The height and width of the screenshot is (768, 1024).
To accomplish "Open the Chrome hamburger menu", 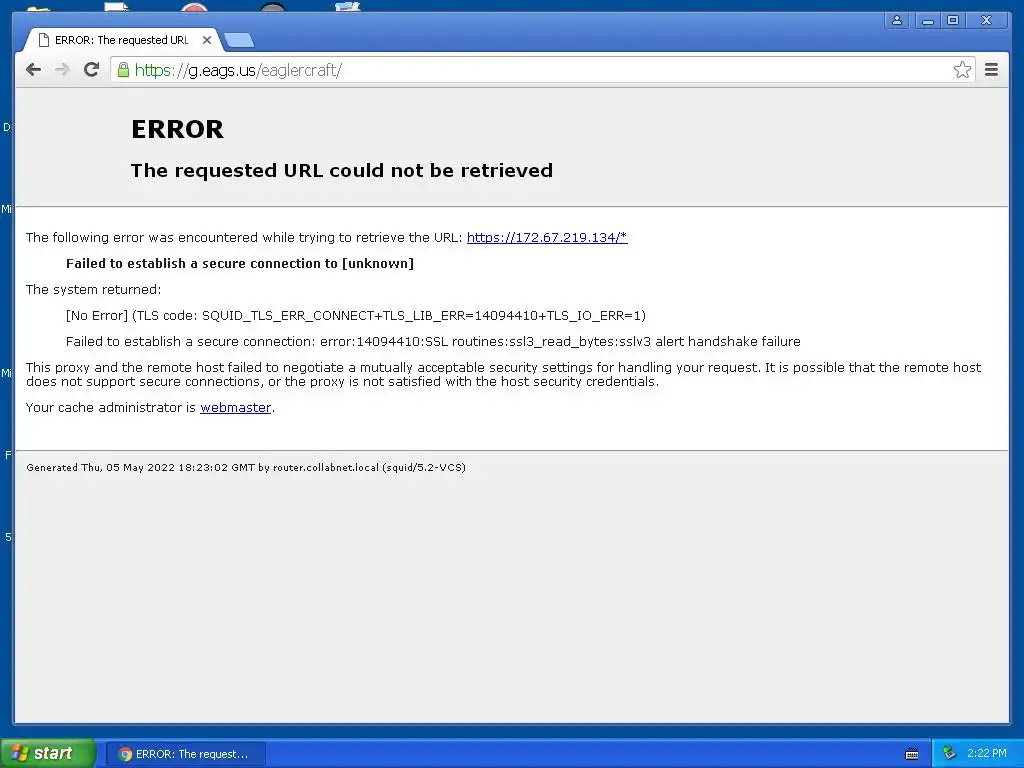I will coord(991,70).
